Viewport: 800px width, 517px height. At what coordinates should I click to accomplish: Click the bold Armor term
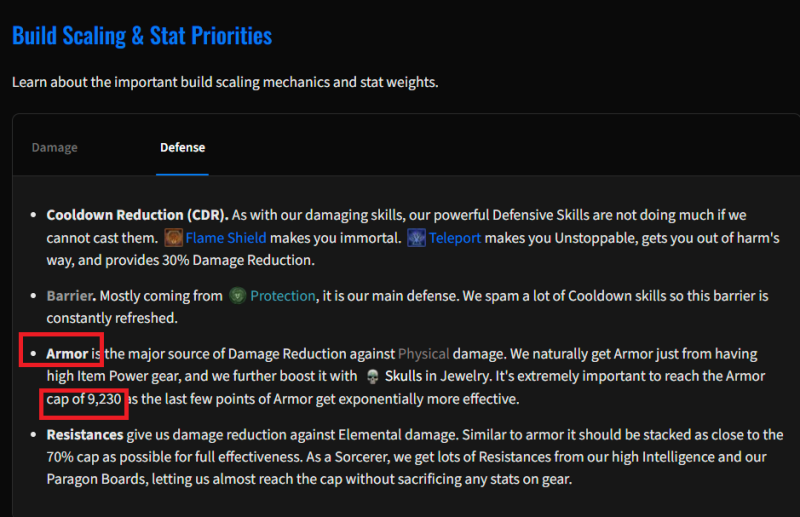tap(67, 354)
